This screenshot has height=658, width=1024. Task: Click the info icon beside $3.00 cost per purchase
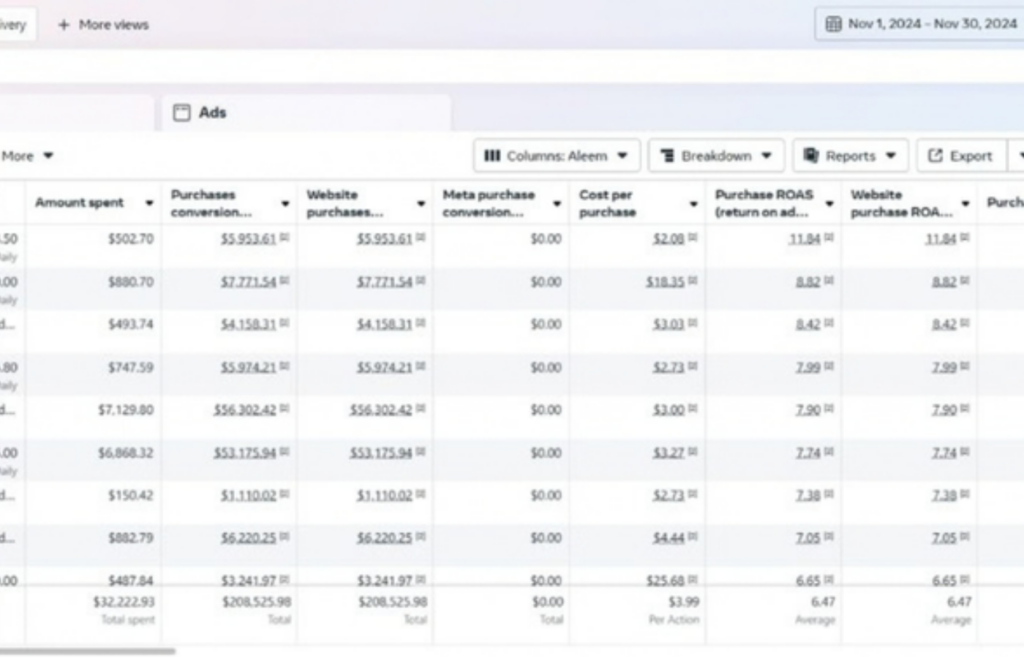pyautogui.click(x=693, y=409)
